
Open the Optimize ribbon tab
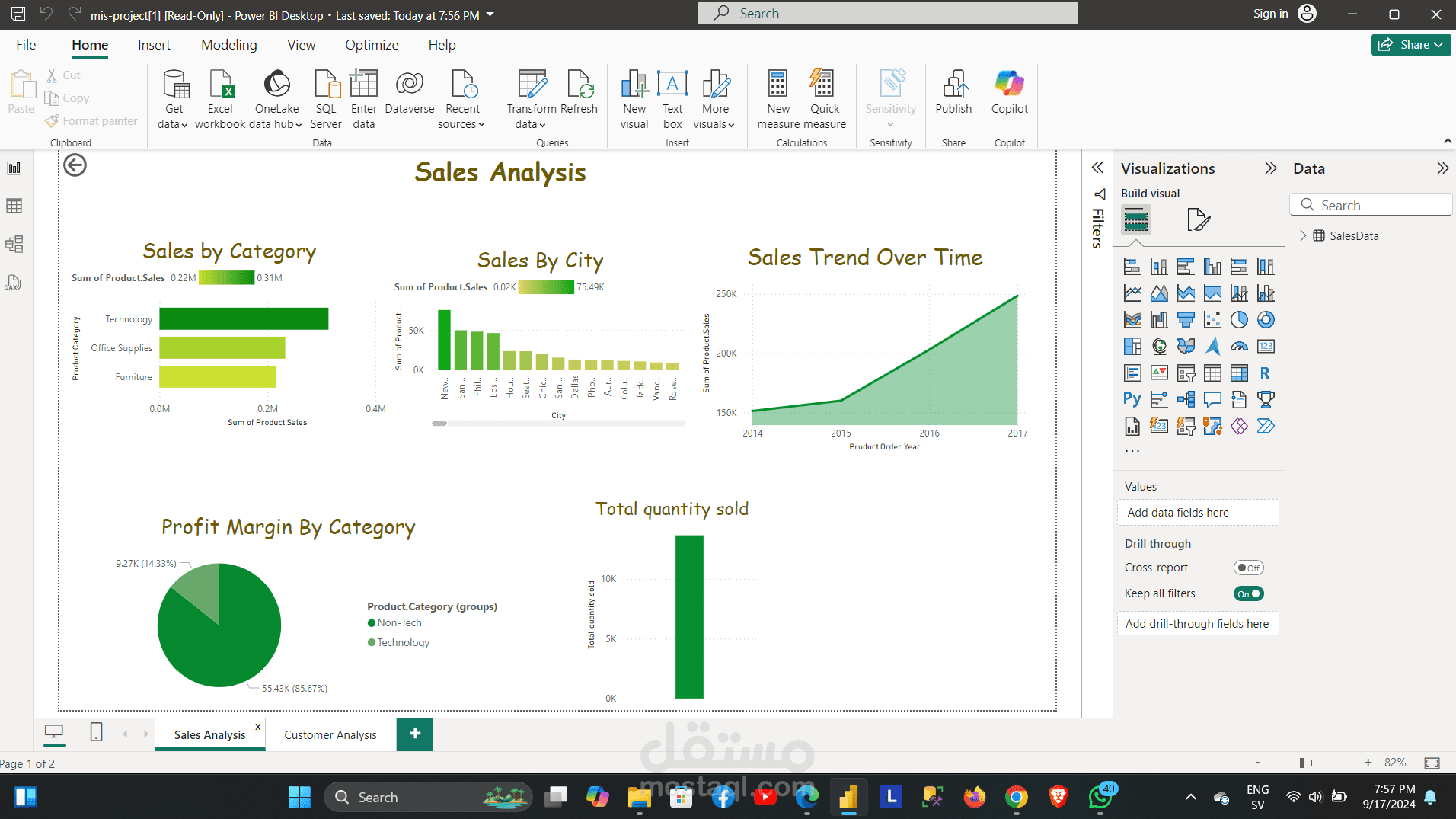click(372, 45)
